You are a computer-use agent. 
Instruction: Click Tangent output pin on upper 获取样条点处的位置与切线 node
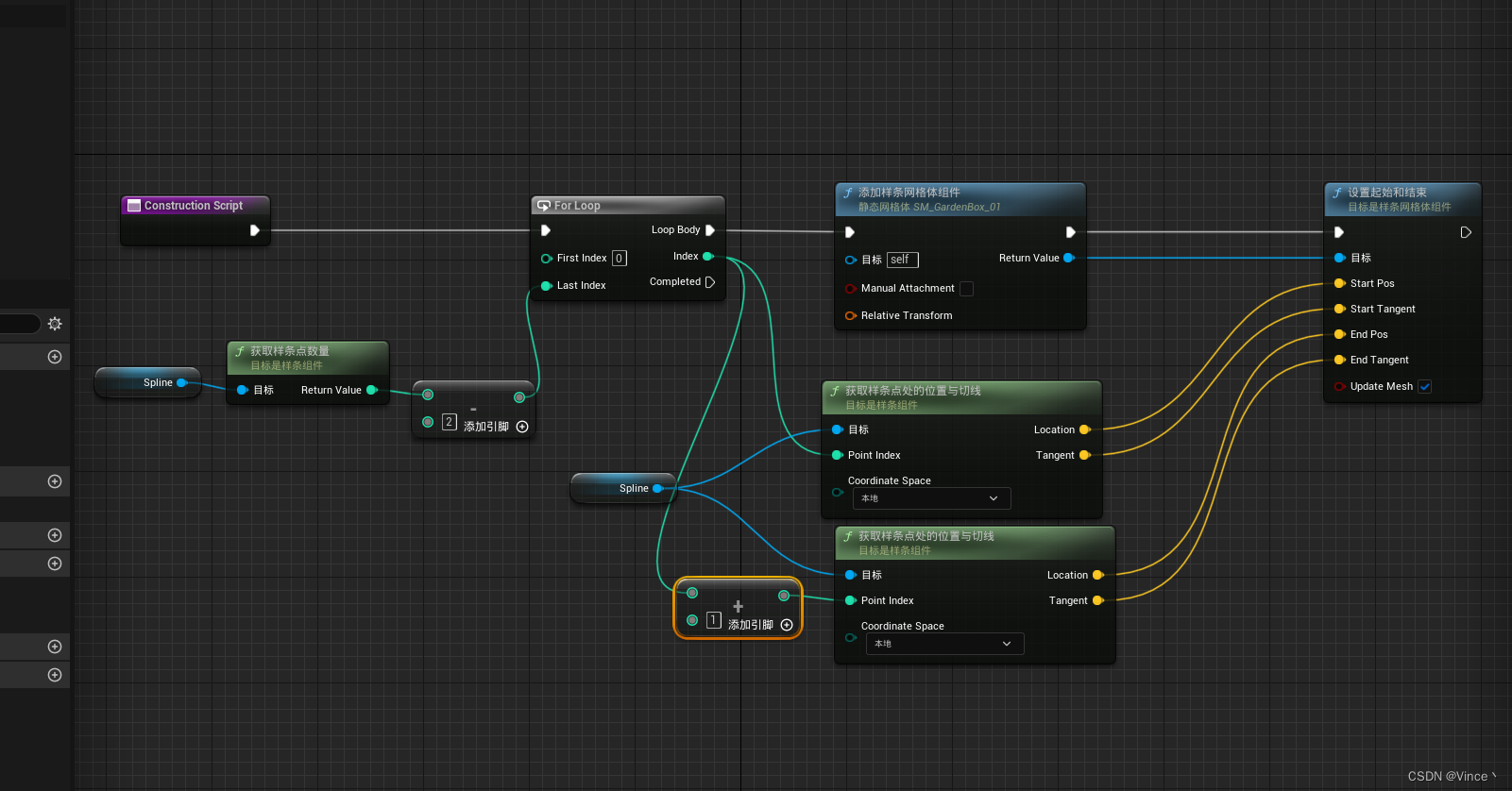click(x=1085, y=455)
